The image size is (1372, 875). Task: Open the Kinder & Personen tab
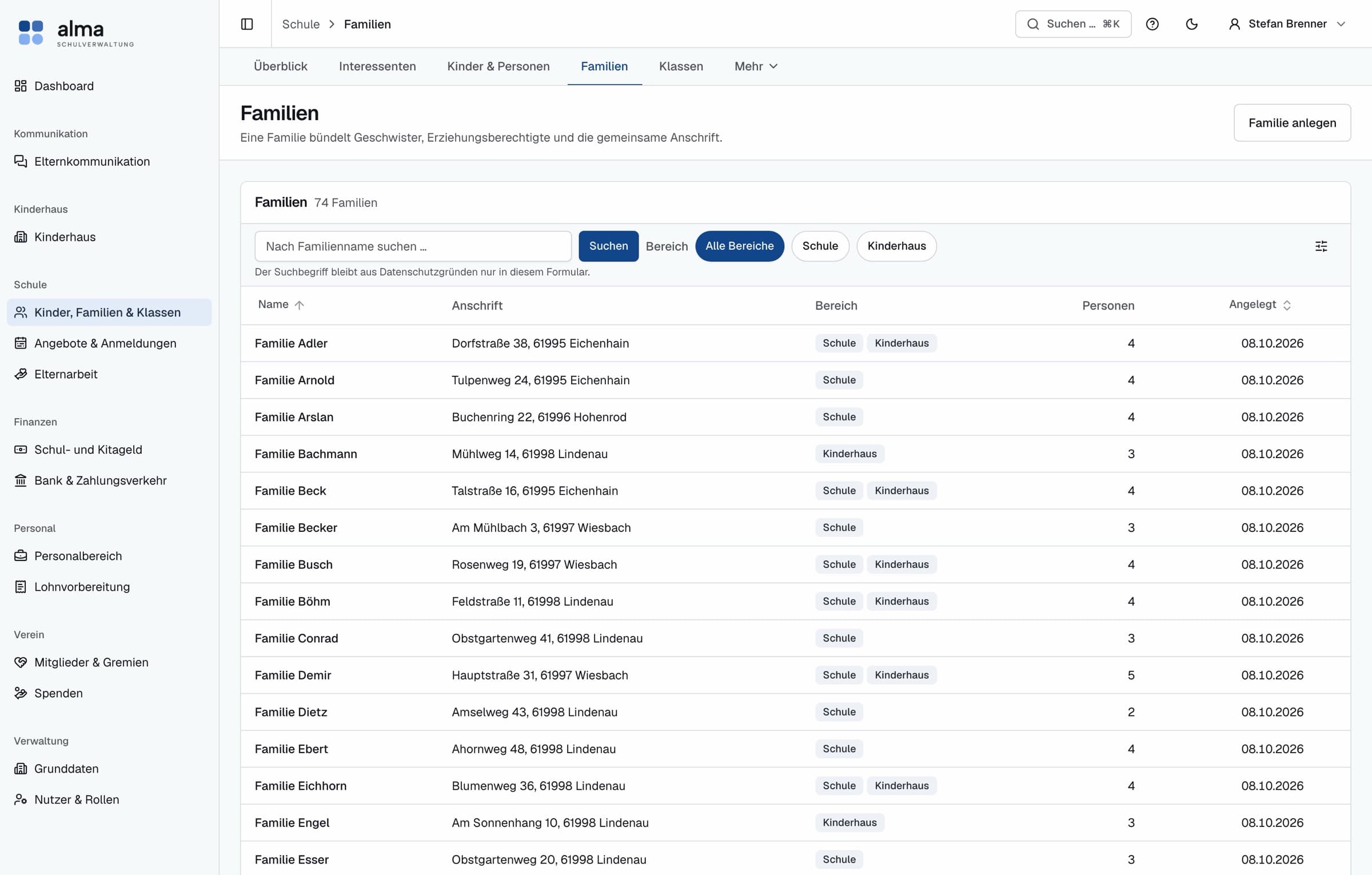(498, 66)
